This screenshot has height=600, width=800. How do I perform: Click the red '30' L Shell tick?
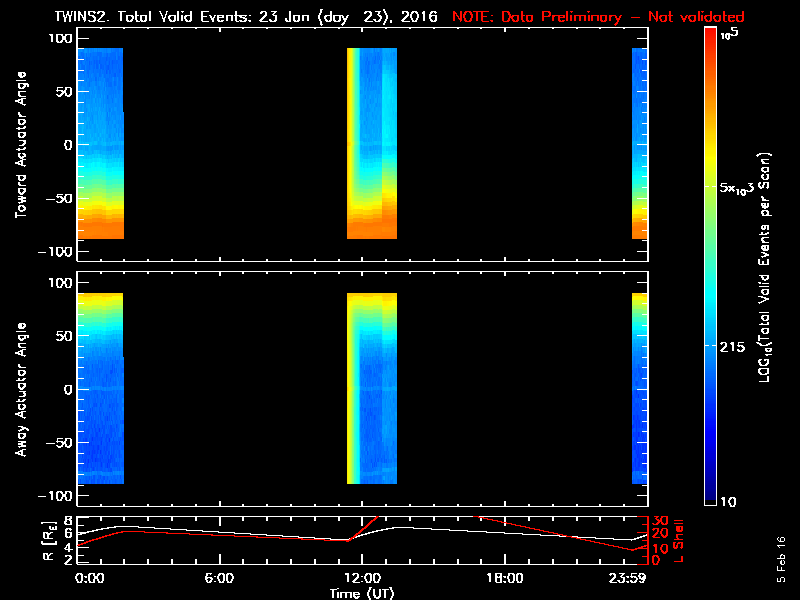(661, 521)
